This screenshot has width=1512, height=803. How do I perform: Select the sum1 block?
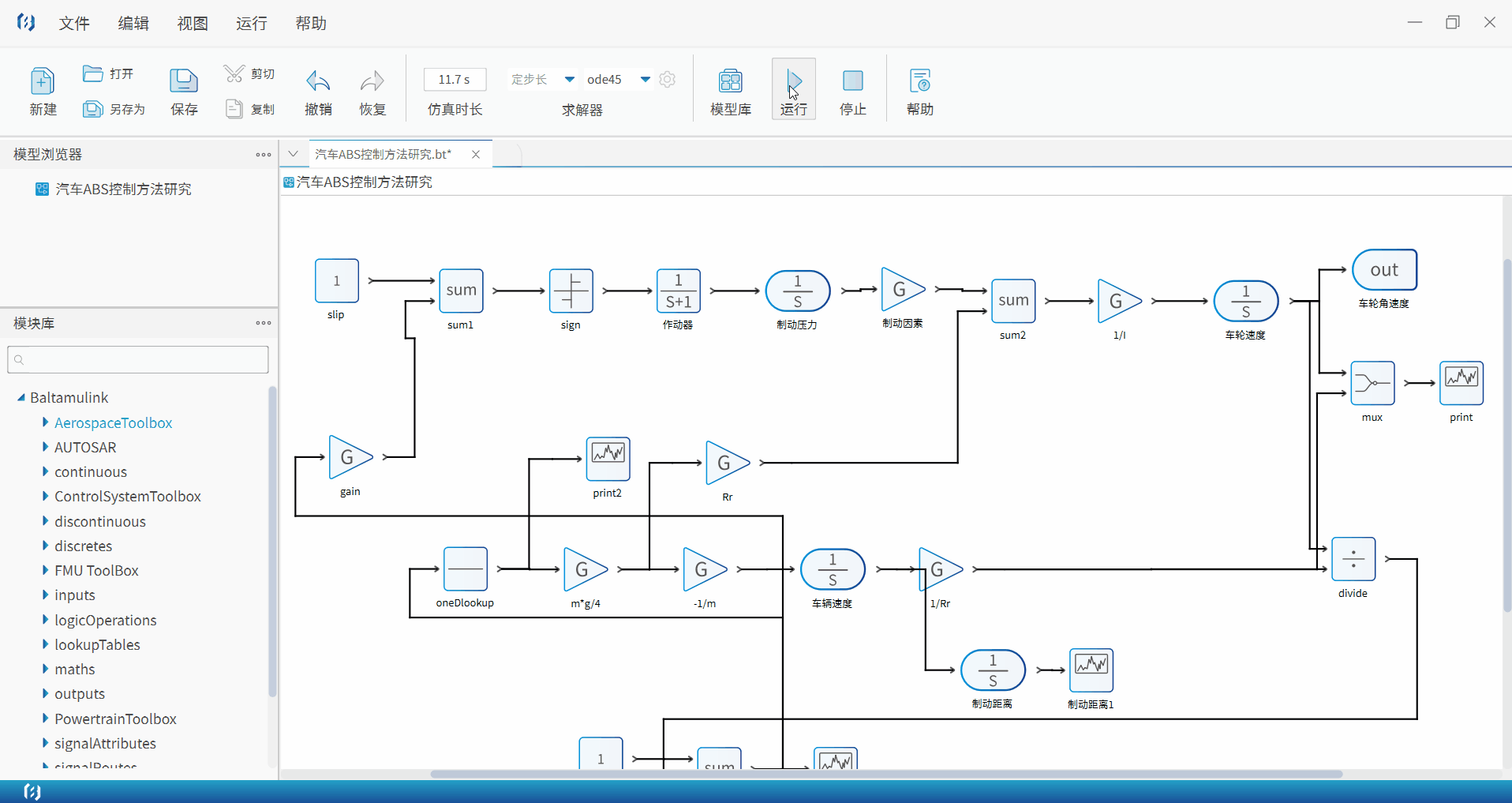coord(461,291)
